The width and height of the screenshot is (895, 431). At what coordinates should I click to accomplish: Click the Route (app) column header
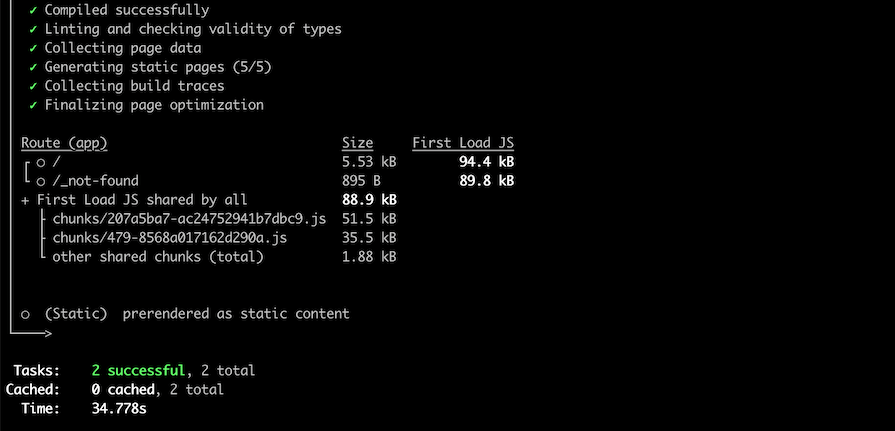click(64, 143)
